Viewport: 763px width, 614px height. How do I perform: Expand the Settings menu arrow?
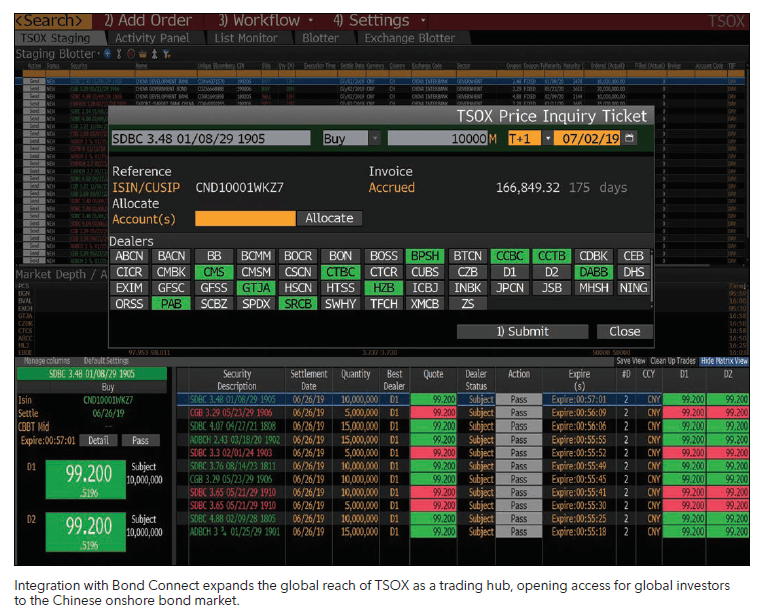click(423, 21)
